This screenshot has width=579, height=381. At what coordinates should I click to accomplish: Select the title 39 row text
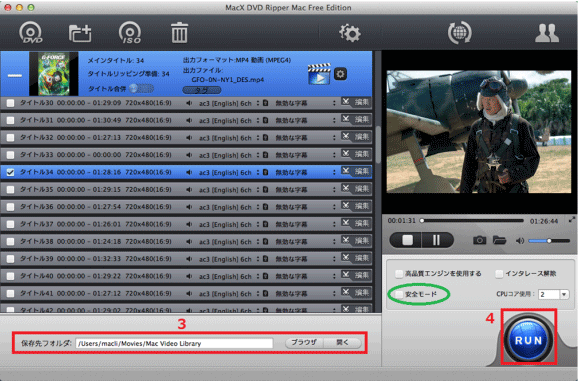click(x=96, y=259)
